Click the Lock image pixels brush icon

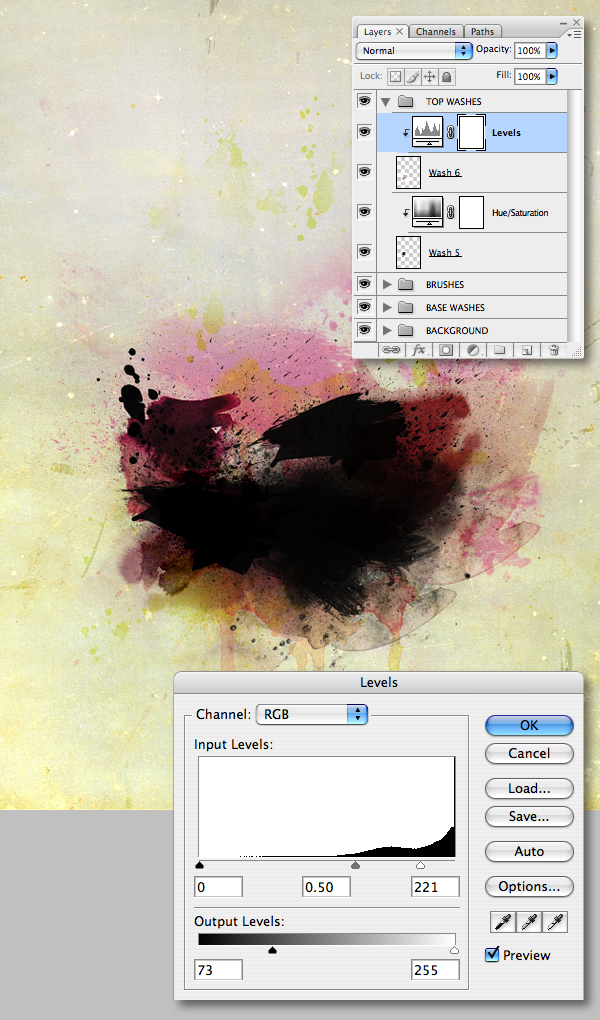[x=413, y=77]
